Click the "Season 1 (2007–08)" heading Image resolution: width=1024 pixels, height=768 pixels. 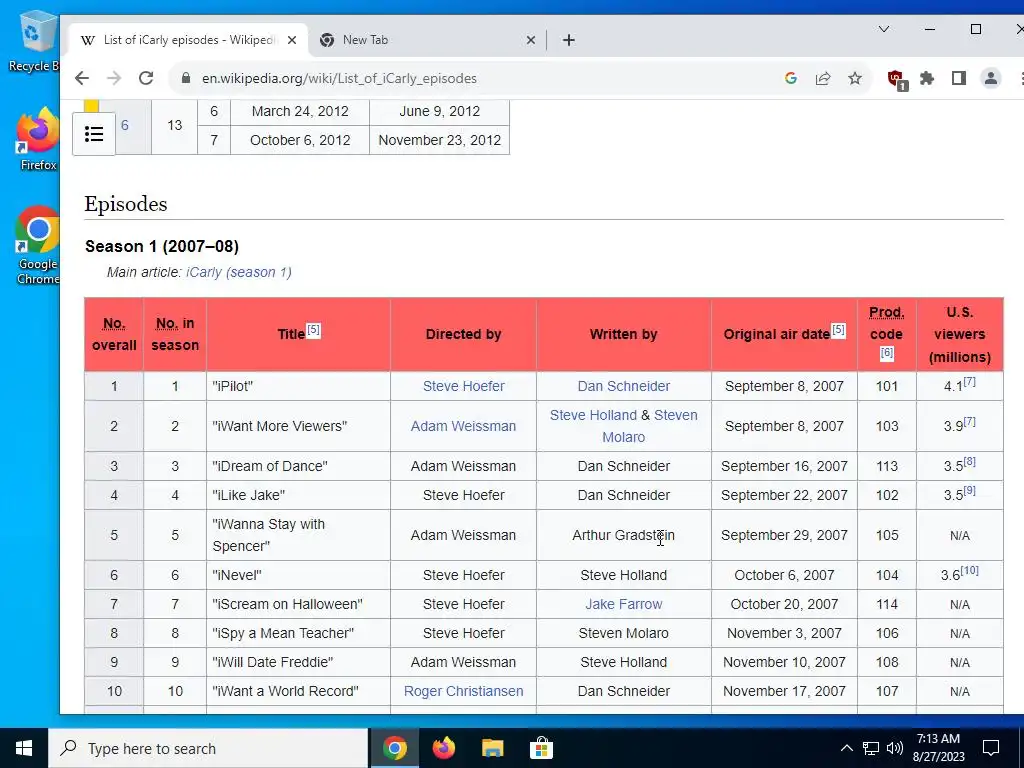click(x=162, y=246)
